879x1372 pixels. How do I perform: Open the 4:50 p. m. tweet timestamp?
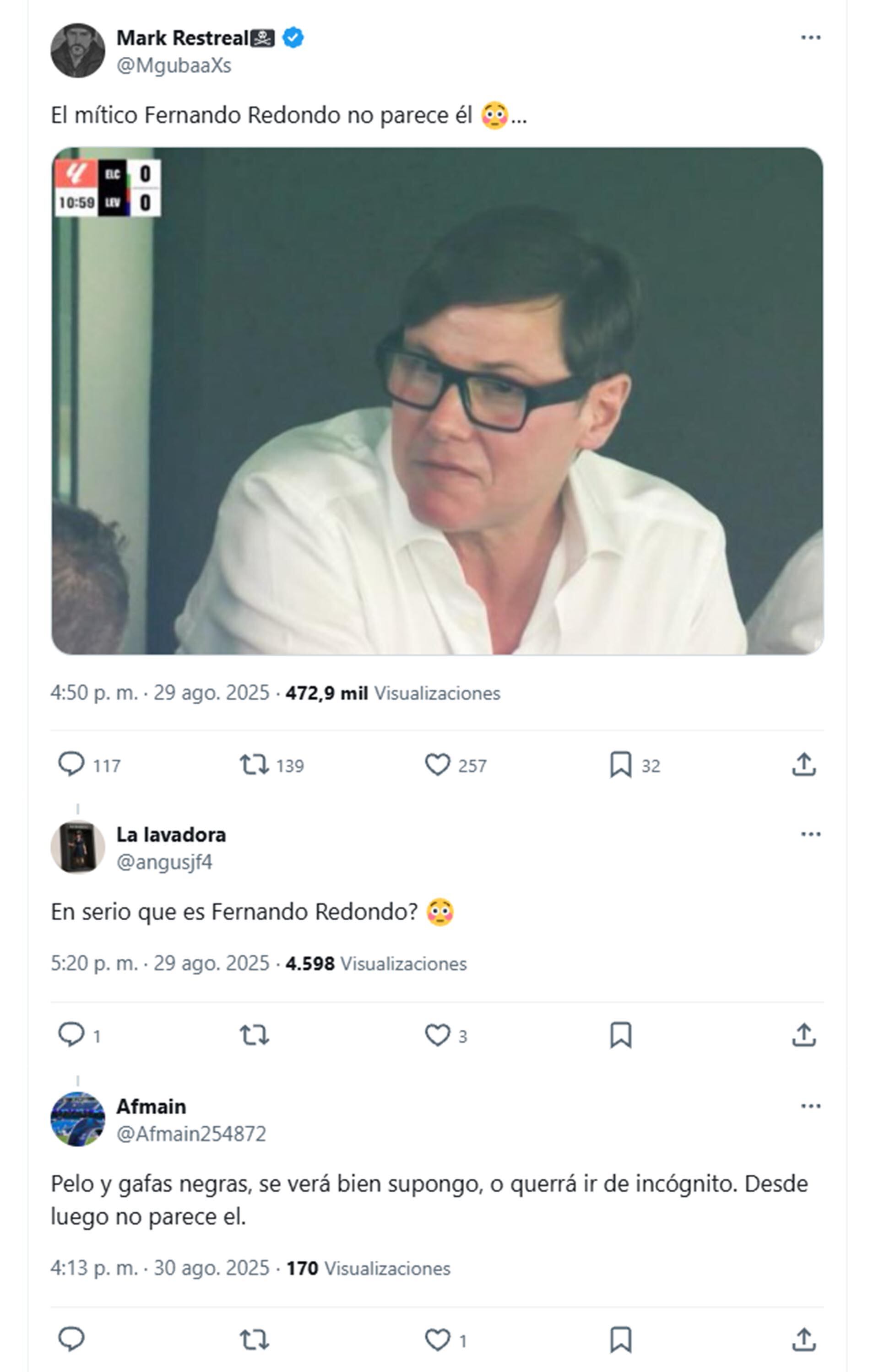[x=94, y=693]
